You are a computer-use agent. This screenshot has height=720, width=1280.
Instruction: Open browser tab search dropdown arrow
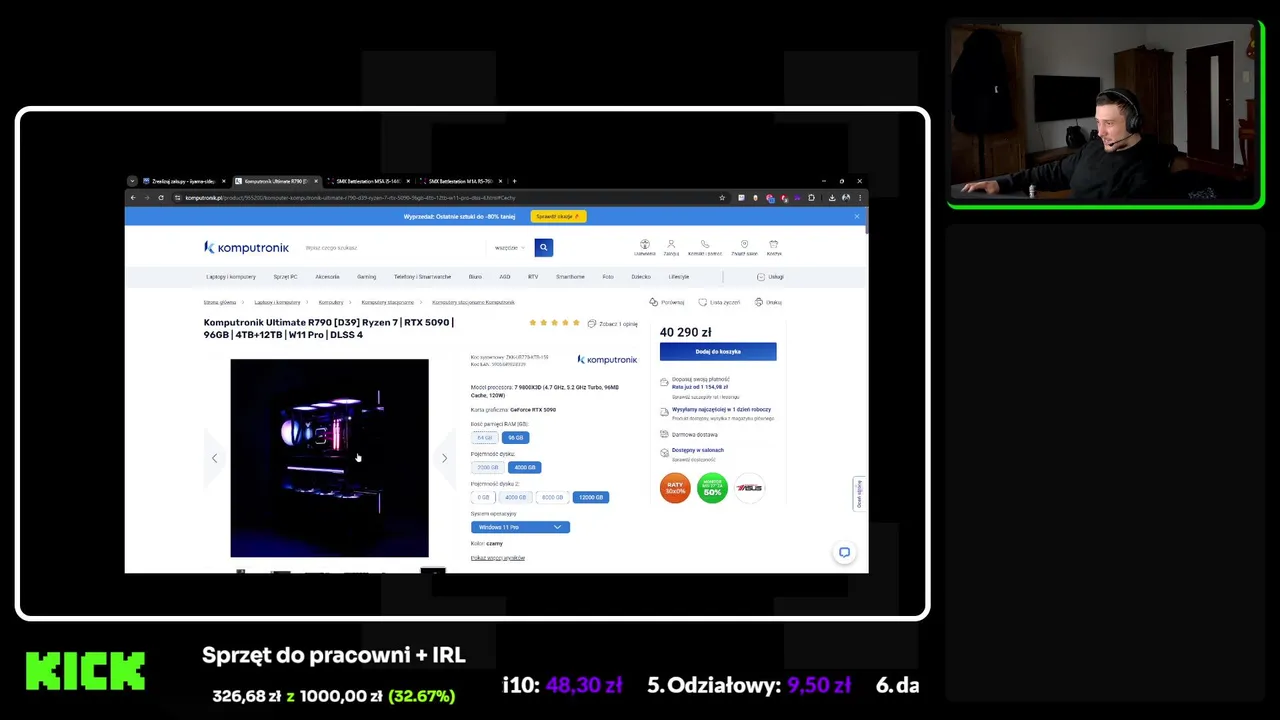point(132,181)
